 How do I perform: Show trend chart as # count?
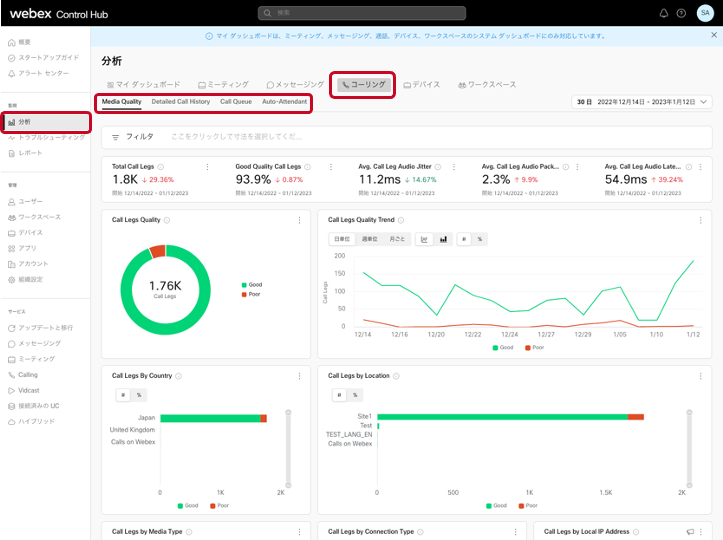pos(464,239)
